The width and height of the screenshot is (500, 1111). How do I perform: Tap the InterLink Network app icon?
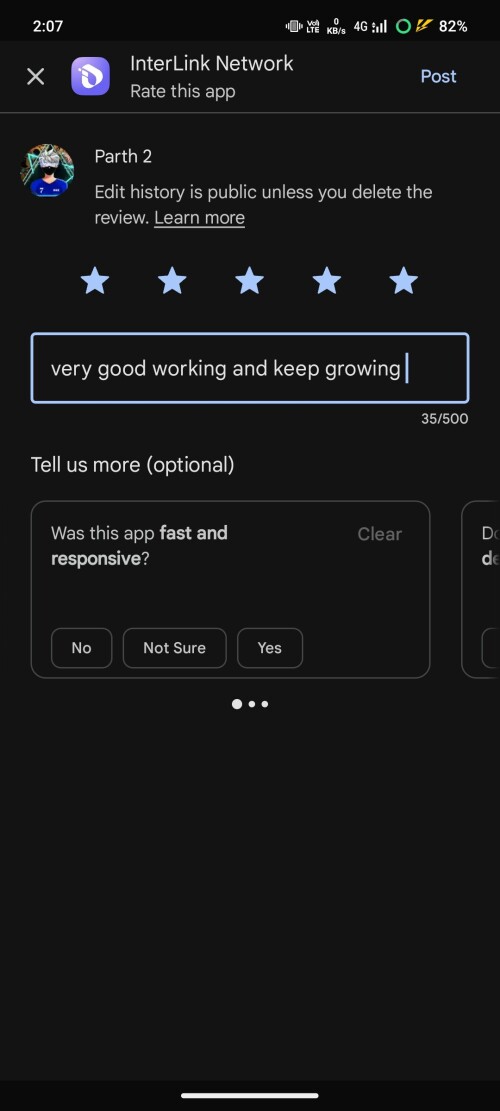coord(91,77)
